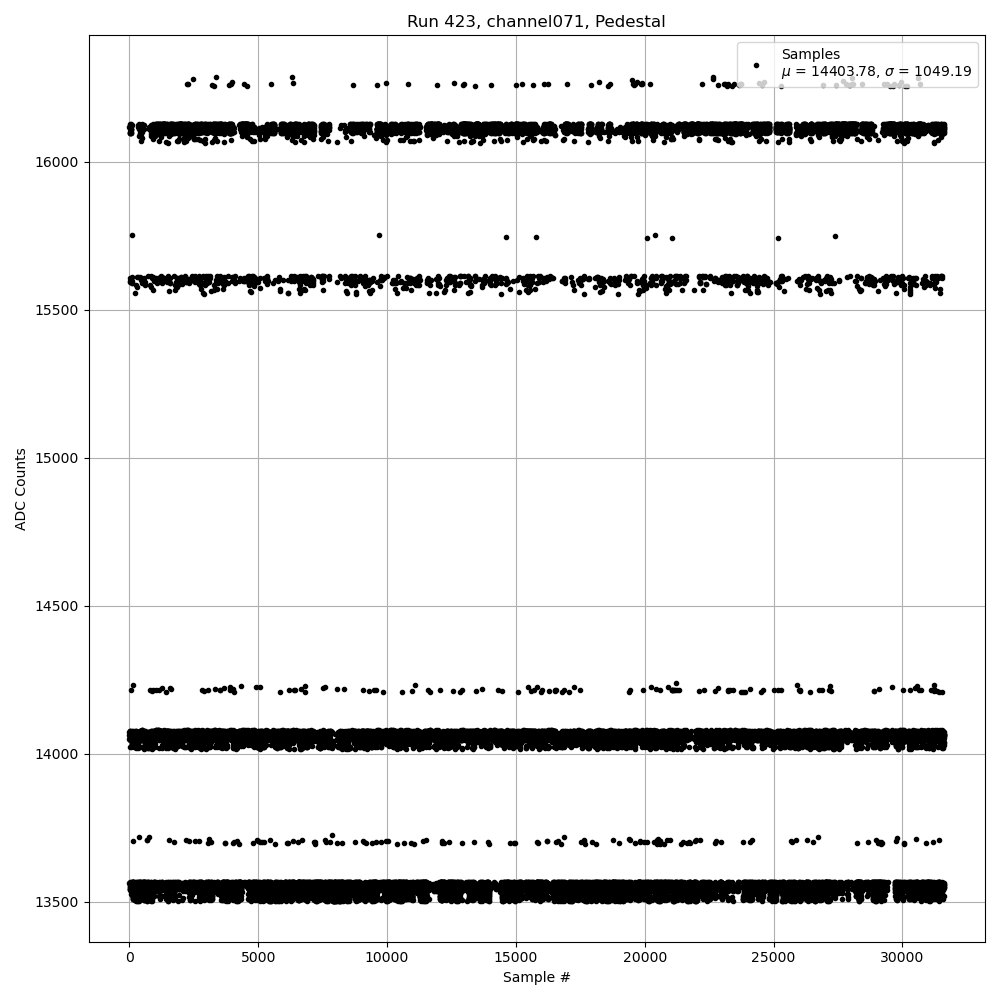The width and height of the screenshot is (1000, 1000).
Task: Click the 13500 y-axis tick label
Action: coord(59,902)
